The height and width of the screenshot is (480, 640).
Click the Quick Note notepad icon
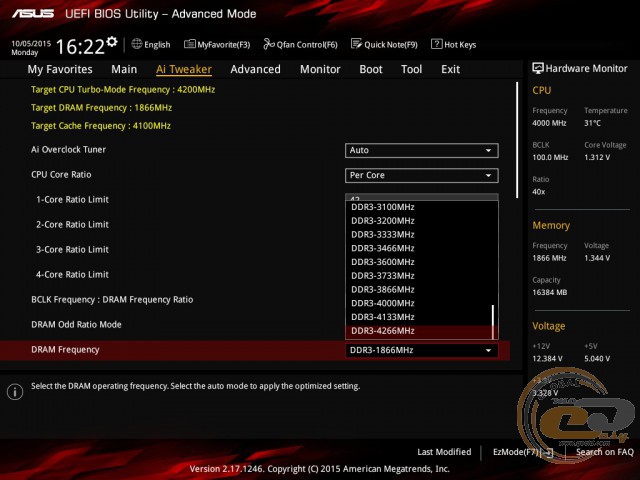click(x=356, y=44)
